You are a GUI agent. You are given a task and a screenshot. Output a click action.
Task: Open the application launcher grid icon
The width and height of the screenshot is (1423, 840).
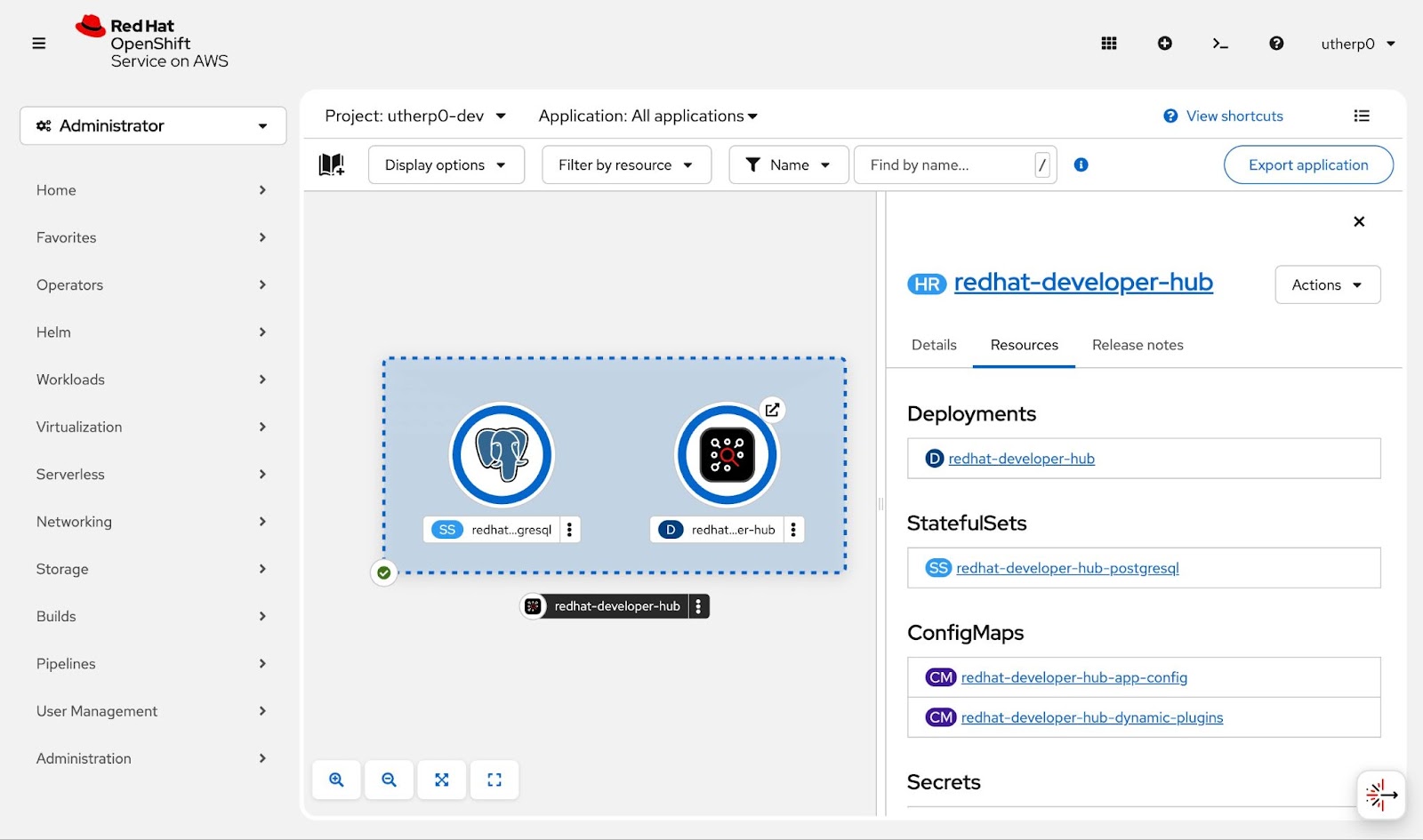click(1108, 44)
